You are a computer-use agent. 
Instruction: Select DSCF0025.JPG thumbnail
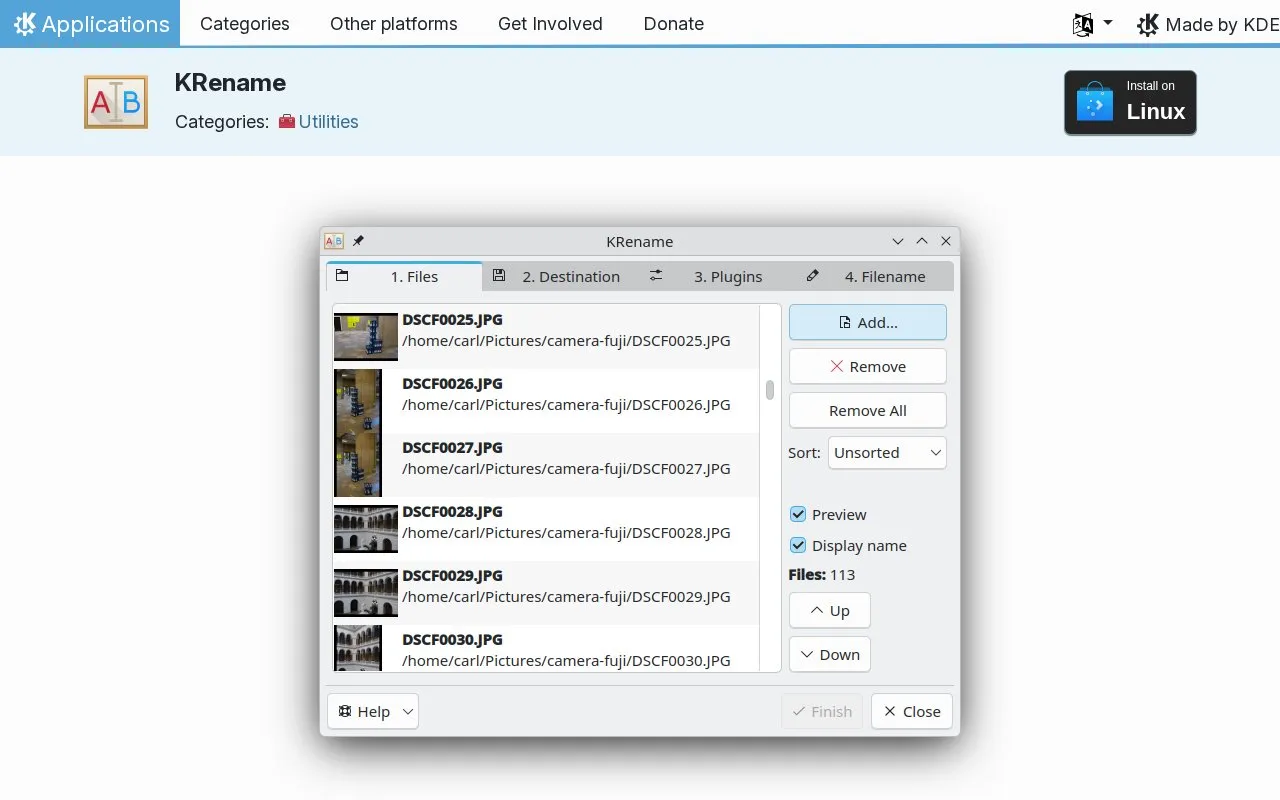click(x=366, y=337)
